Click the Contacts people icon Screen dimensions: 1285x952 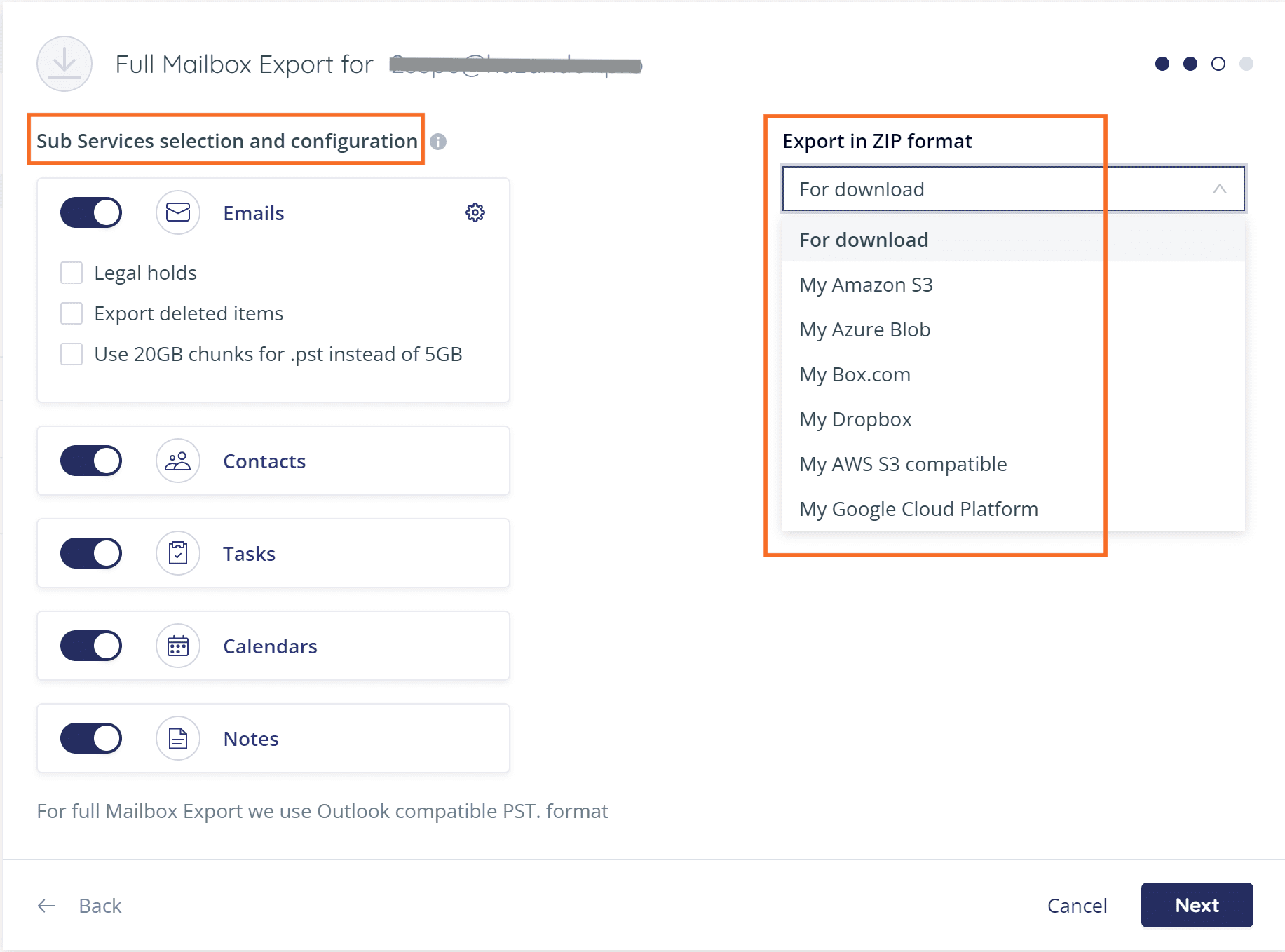(178, 461)
